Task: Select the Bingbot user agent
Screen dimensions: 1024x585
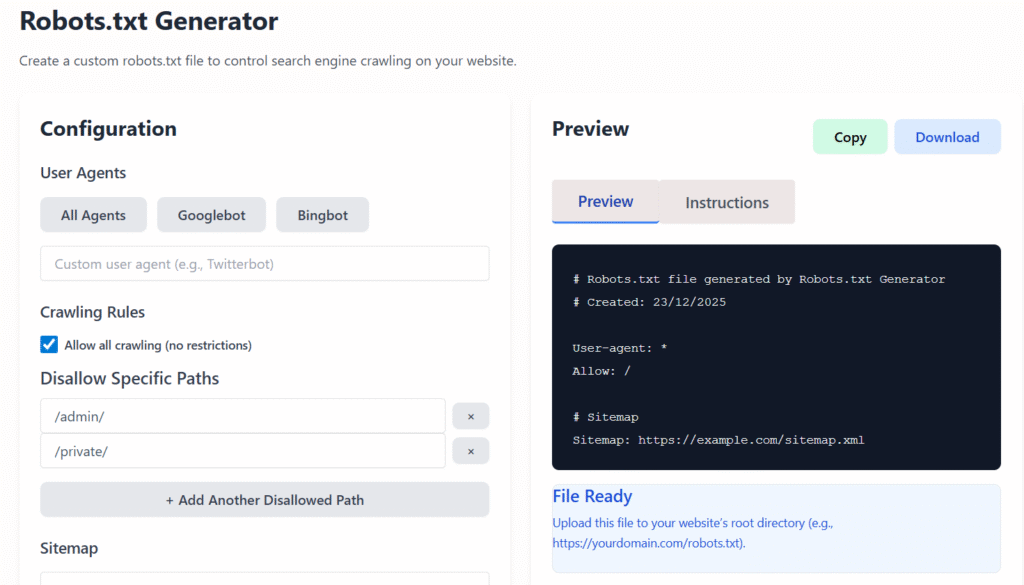Action: click(322, 214)
